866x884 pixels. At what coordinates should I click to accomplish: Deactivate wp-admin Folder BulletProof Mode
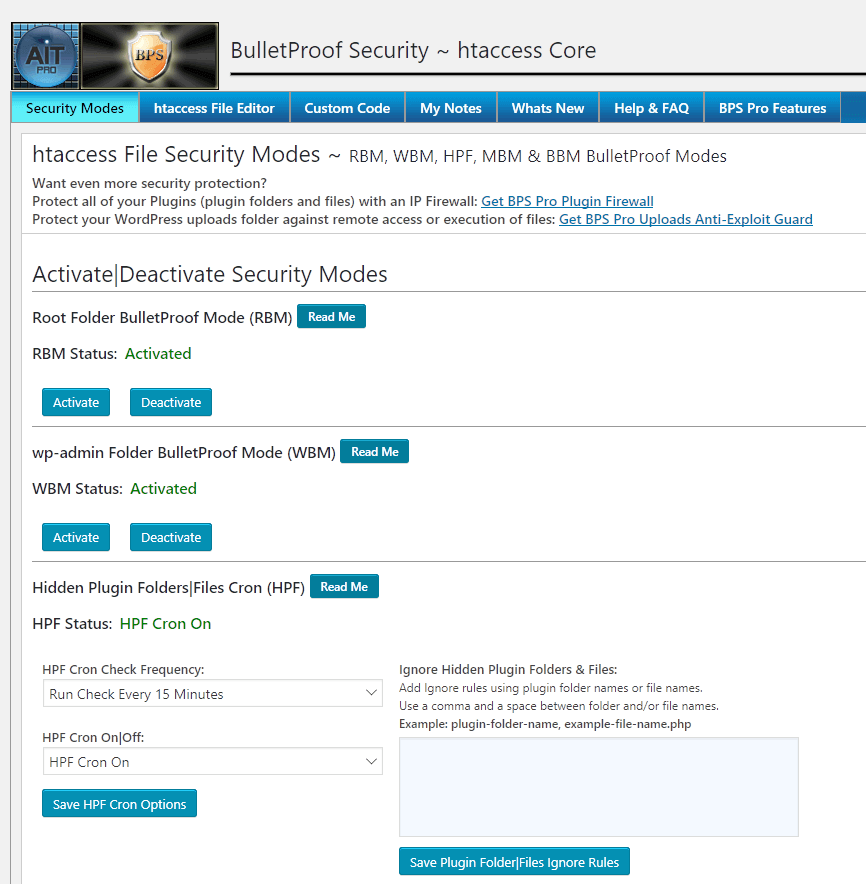171,537
